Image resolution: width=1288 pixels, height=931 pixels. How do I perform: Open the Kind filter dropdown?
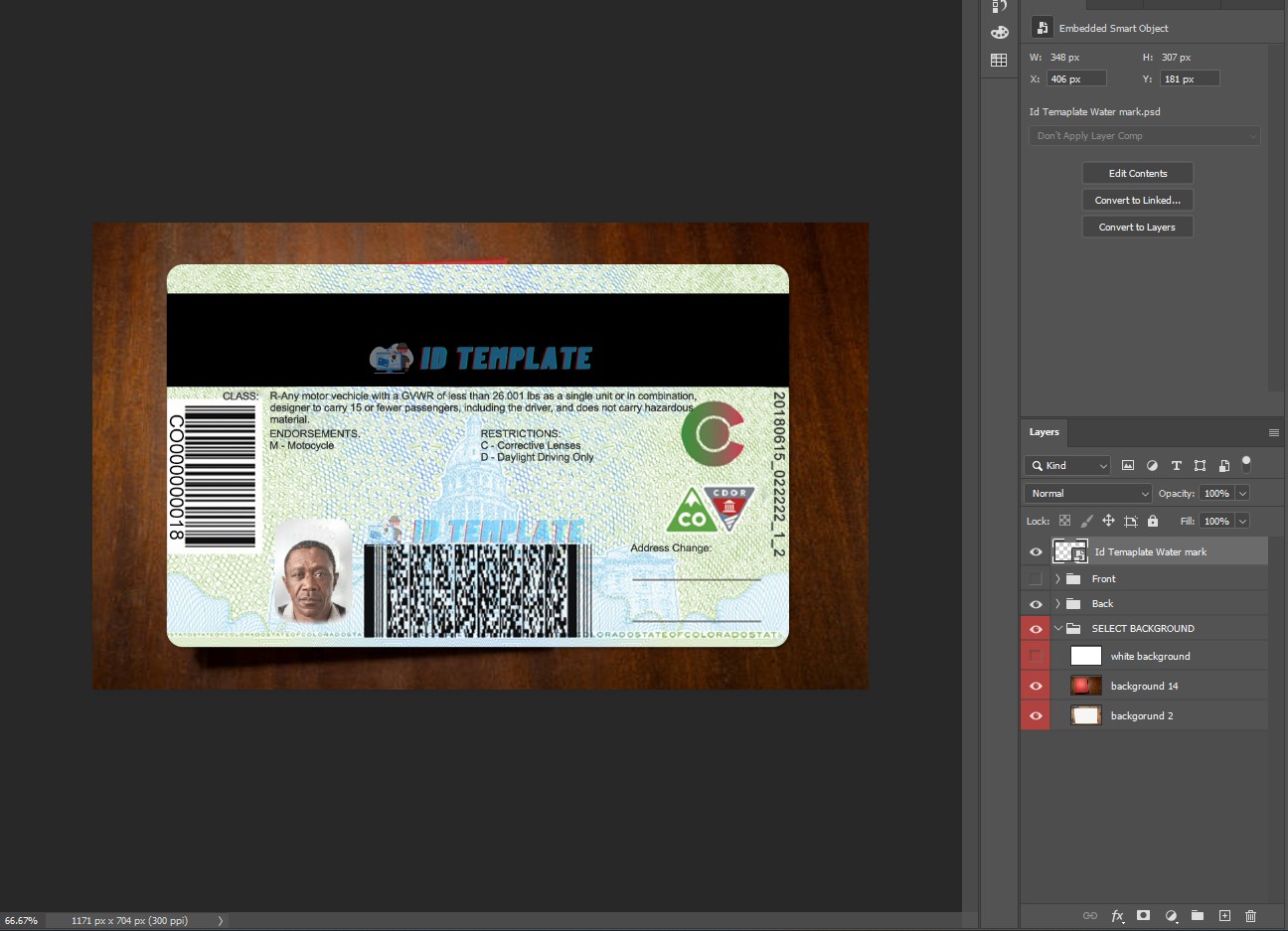tap(1067, 465)
